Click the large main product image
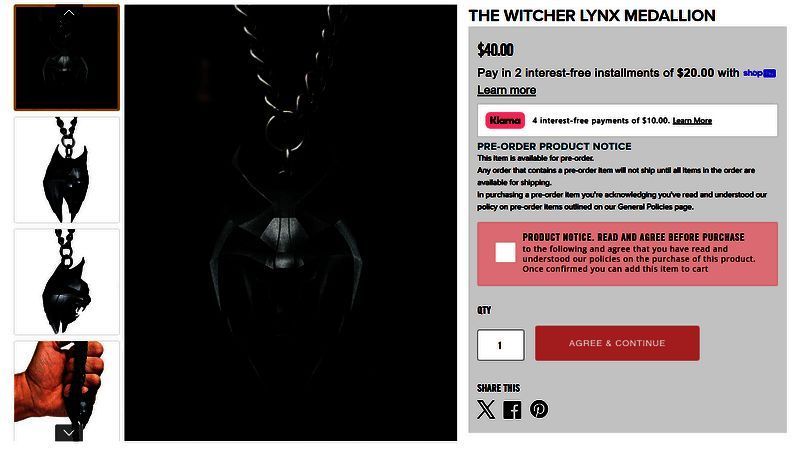Viewport: 800px width, 455px height. point(291,223)
